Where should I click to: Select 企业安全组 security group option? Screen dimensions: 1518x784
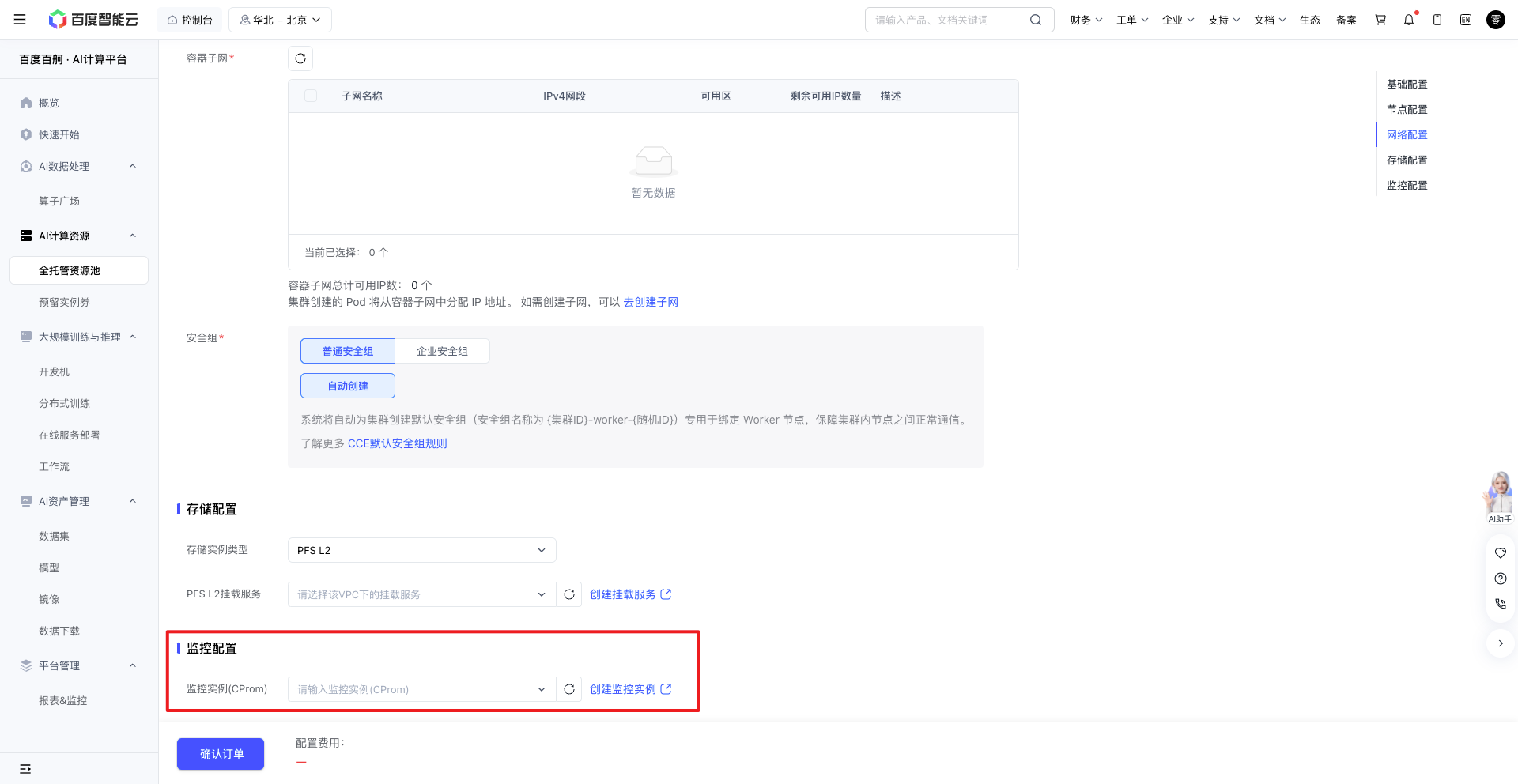(x=443, y=351)
